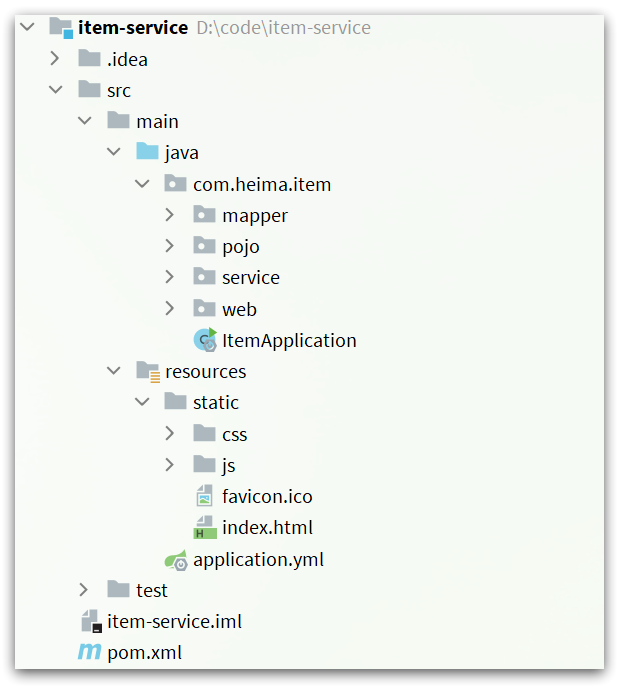The height and width of the screenshot is (688, 619).
Task: Click the index.html file icon
Action: click(x=205, y=528)
